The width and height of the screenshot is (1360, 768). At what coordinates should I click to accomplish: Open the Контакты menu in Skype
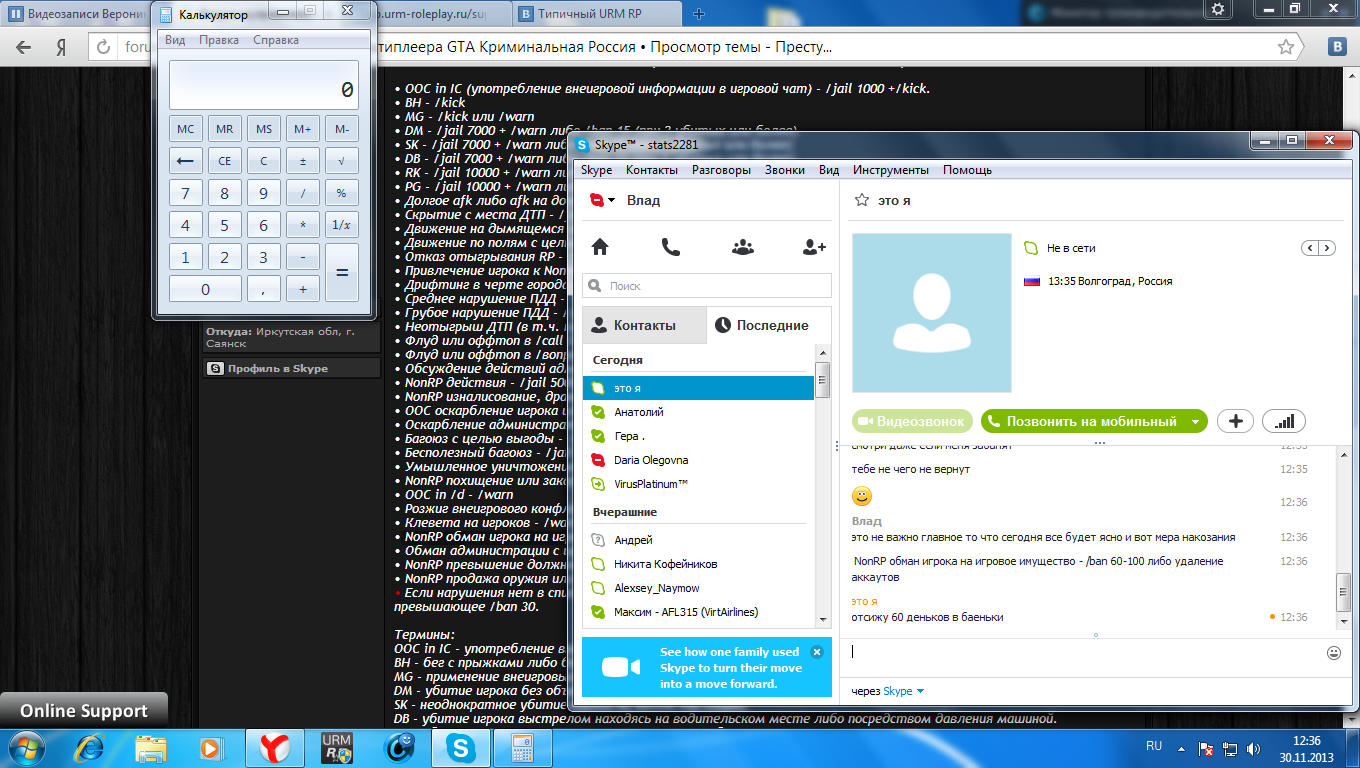652,170
